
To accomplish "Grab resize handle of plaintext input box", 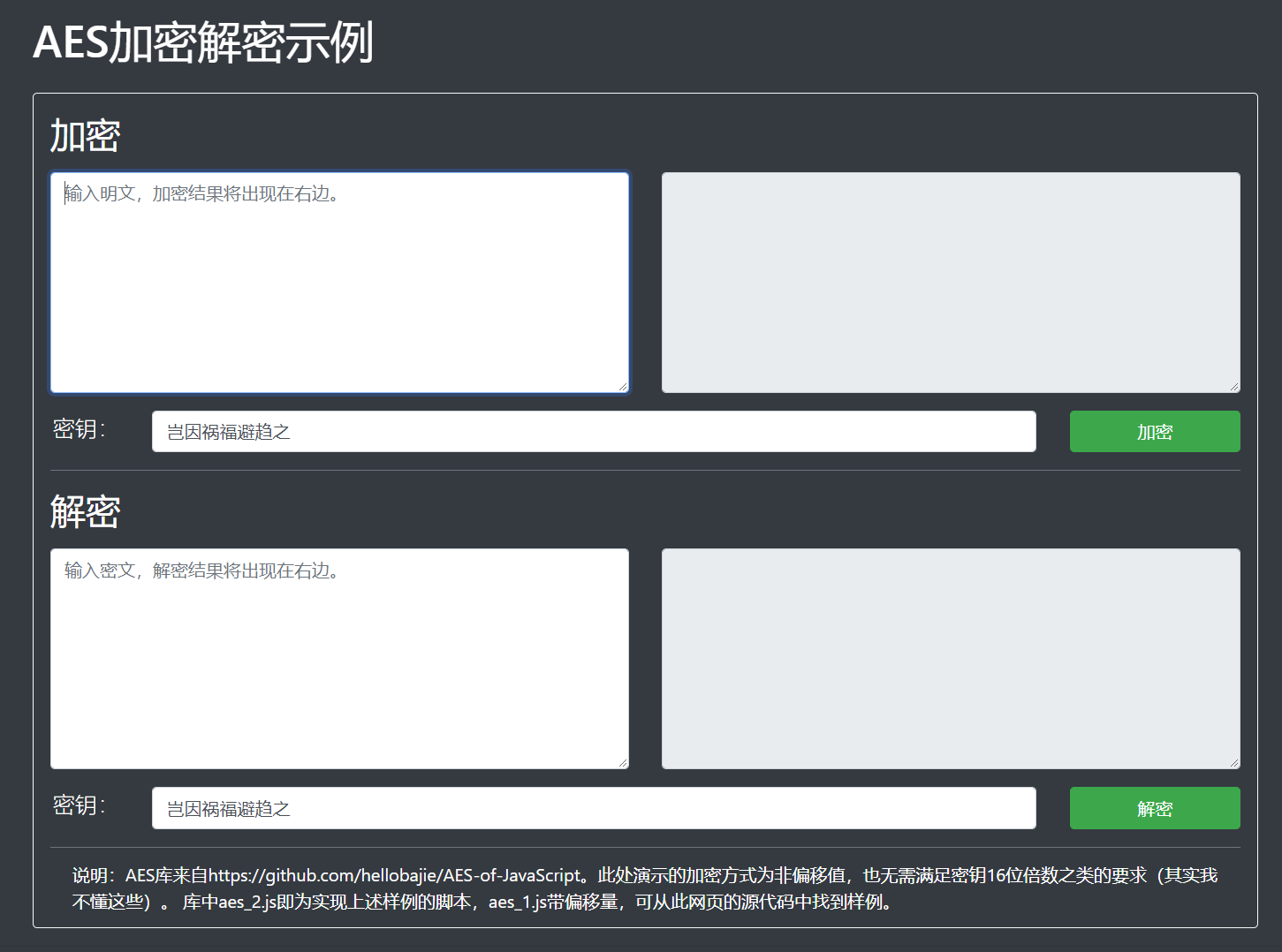I will [623, 386].
